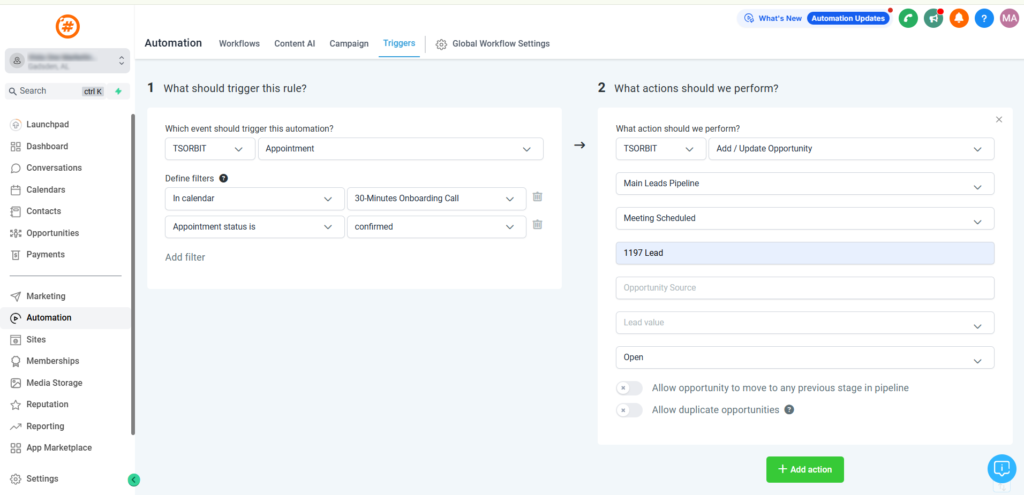This screenshot has height=495, width=1024.
Task: Open the orange notifications bell
Action: (x=959, y=18)
